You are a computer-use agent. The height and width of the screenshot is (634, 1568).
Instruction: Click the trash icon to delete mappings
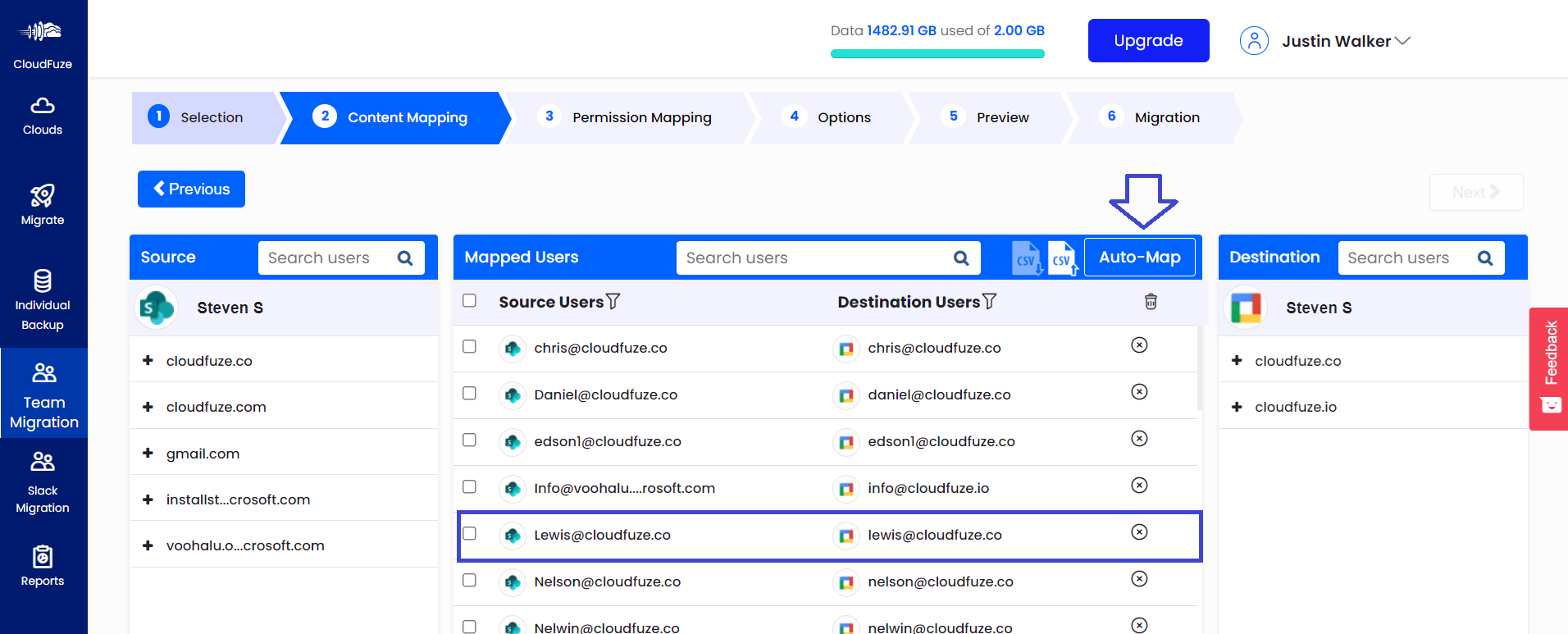click(1151, 302)
